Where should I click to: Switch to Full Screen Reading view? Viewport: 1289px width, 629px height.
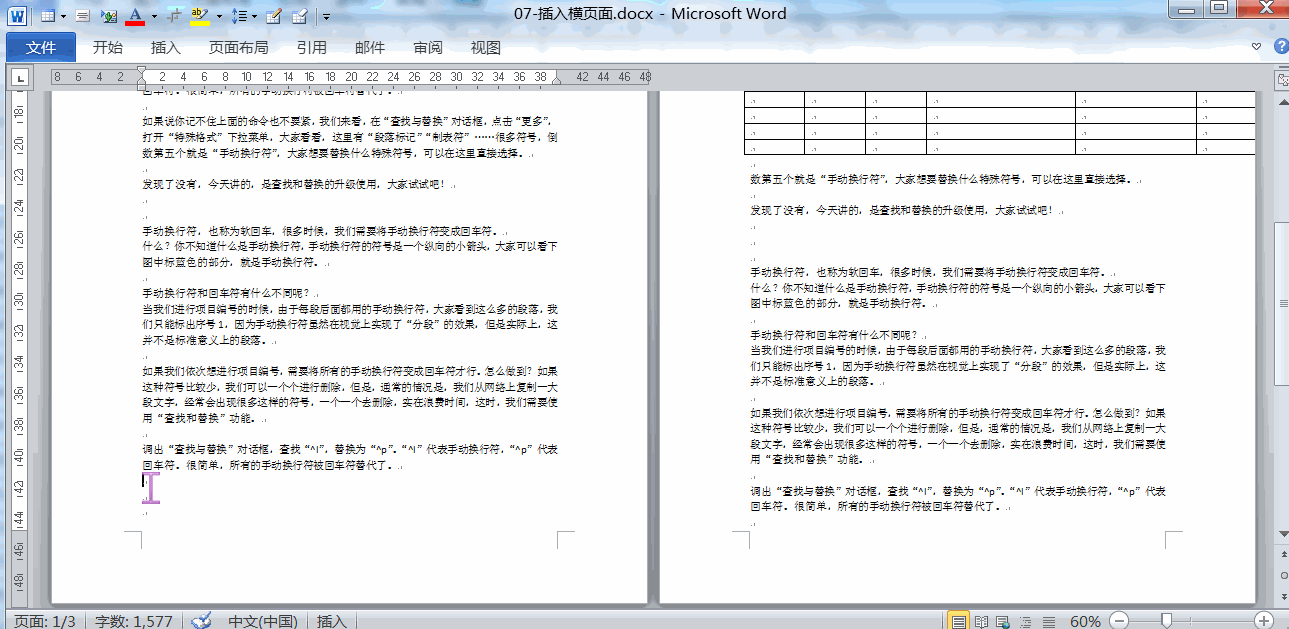[x=980, y=621]
